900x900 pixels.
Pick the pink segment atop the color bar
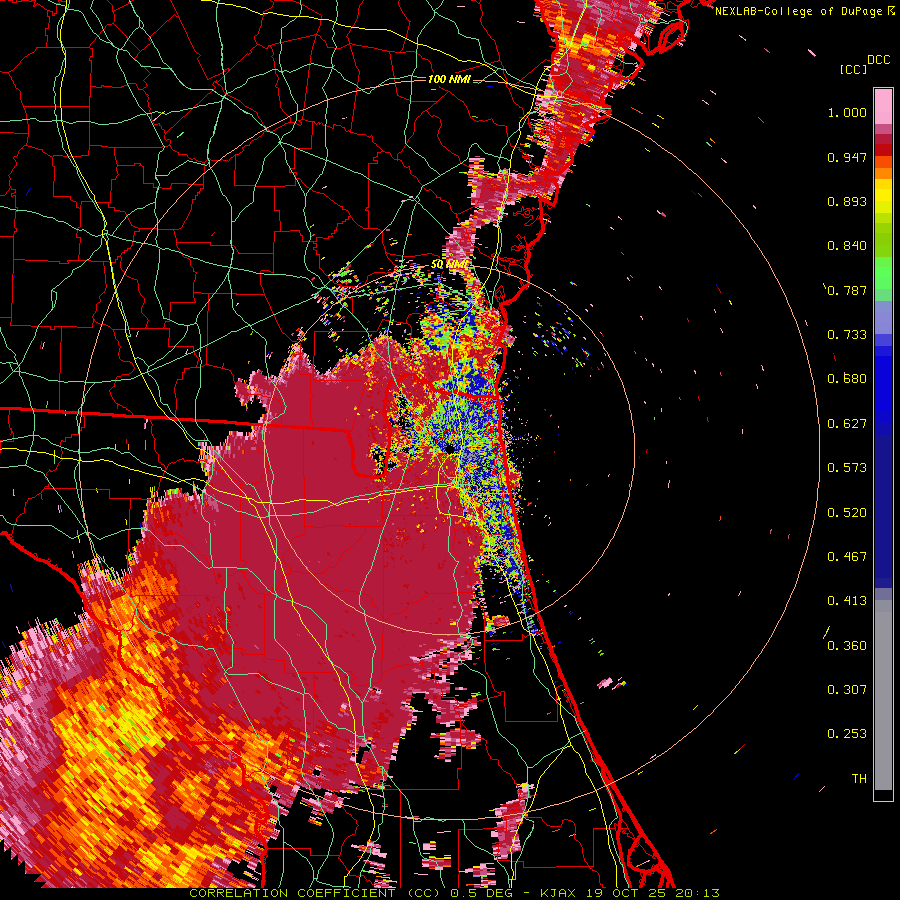(x=883, y=107)
